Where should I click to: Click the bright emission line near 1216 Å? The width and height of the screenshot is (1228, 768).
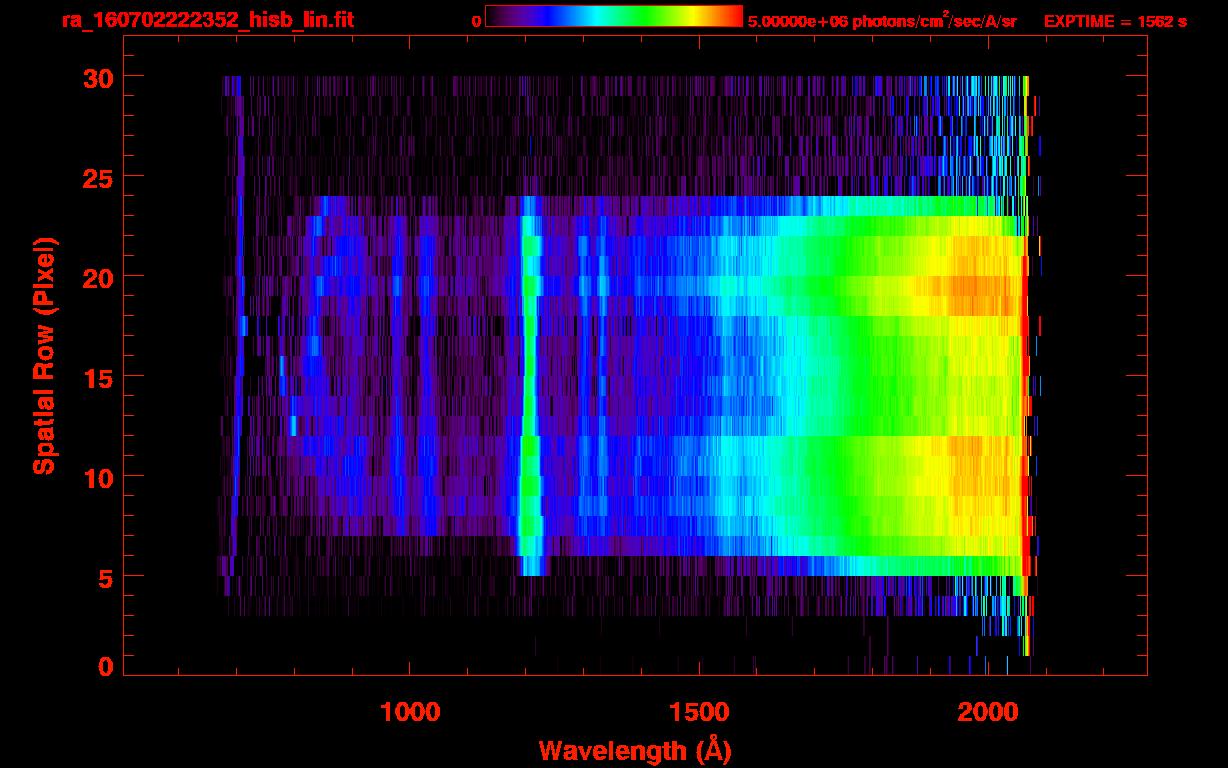coord(530,380)
